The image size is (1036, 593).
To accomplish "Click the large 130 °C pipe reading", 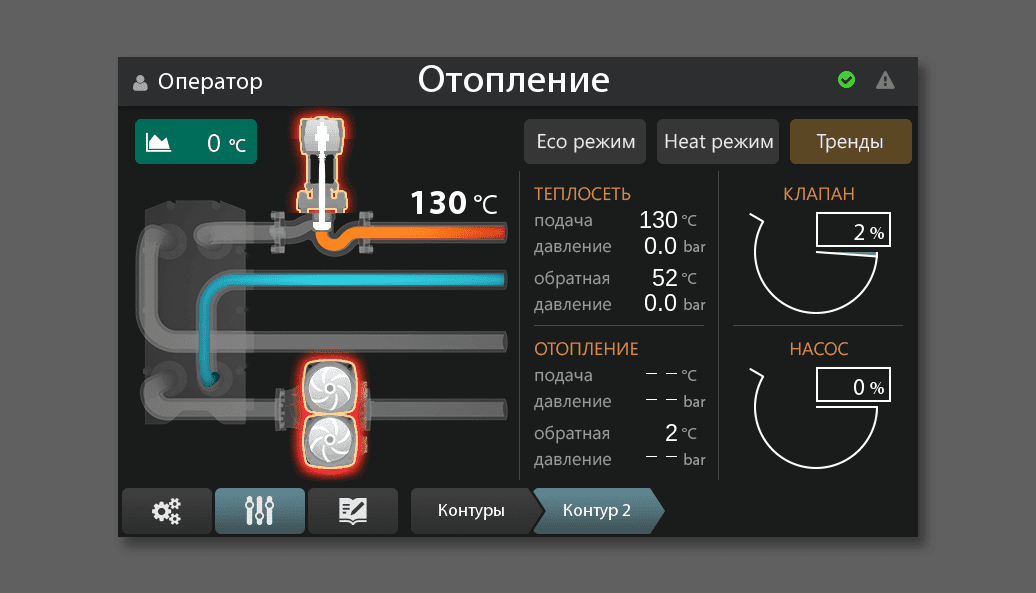I will click(453, 203).
